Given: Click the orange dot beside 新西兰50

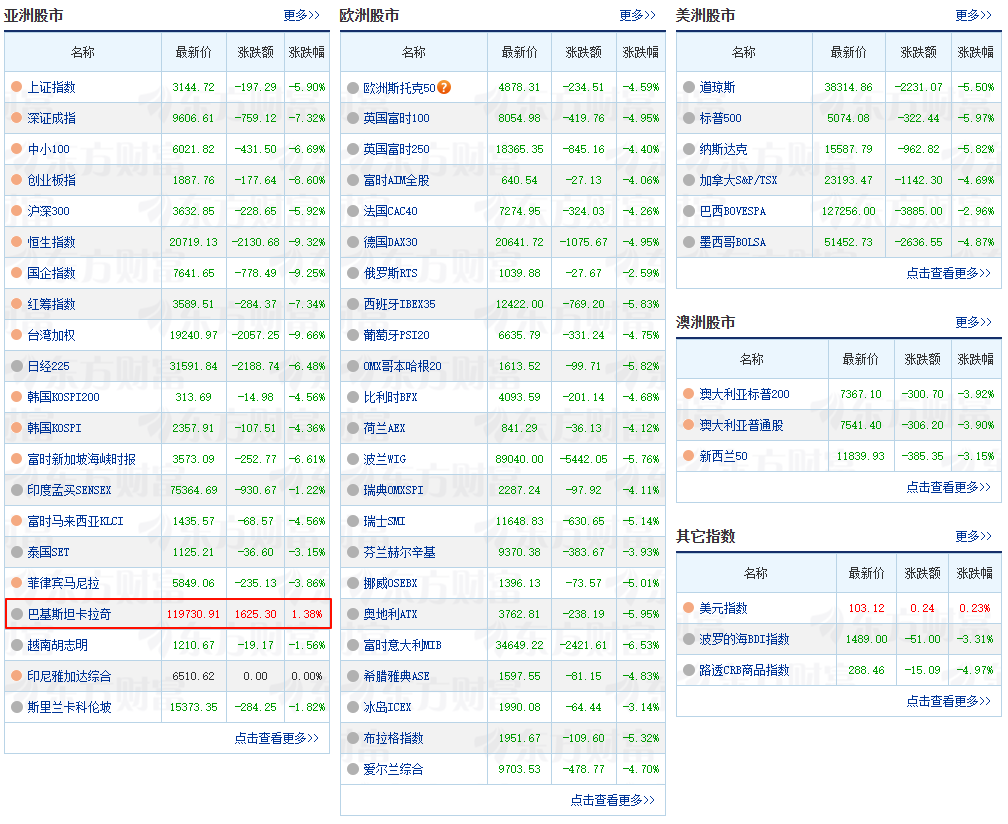Looking at the screenshot, I should (688, 456).
